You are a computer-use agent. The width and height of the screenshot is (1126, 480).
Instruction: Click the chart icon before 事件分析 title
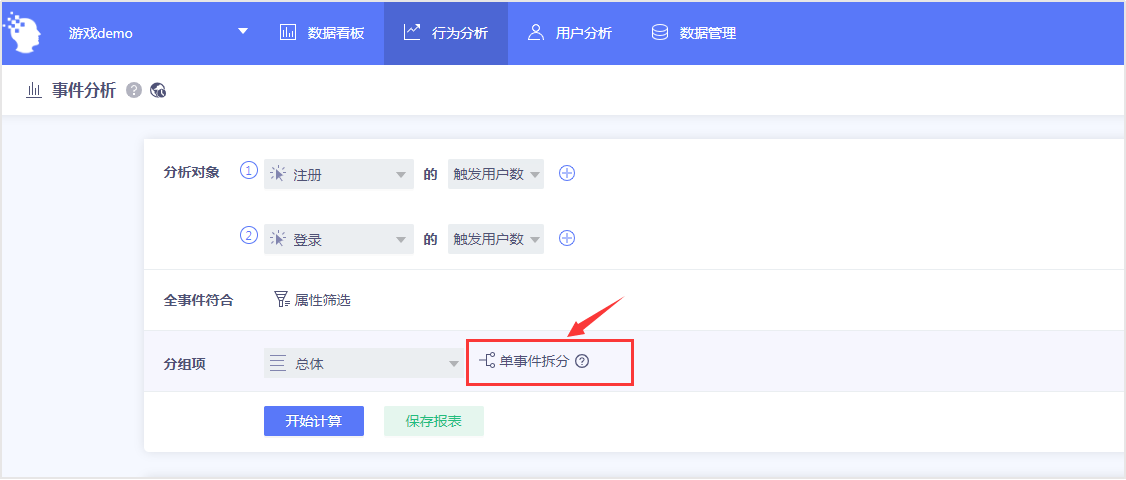point(34,90)
